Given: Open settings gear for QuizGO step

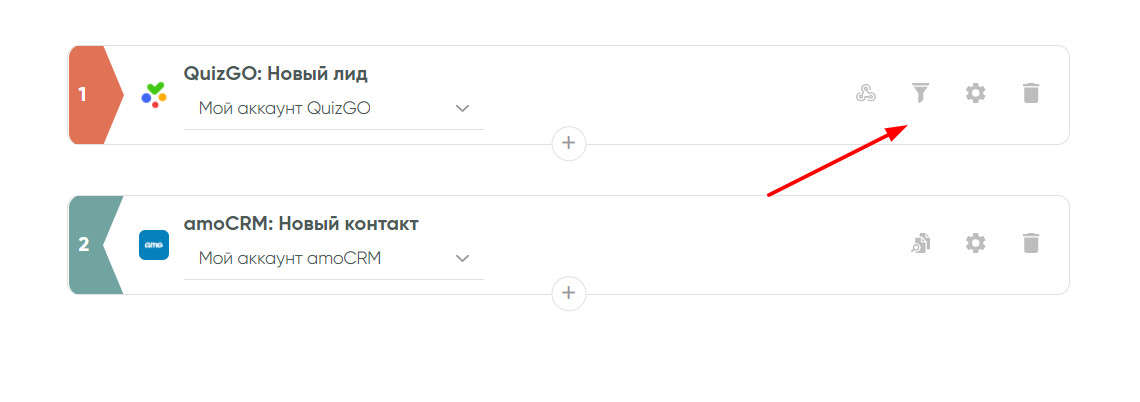Looking at the screenshot, I should [975, 94].
